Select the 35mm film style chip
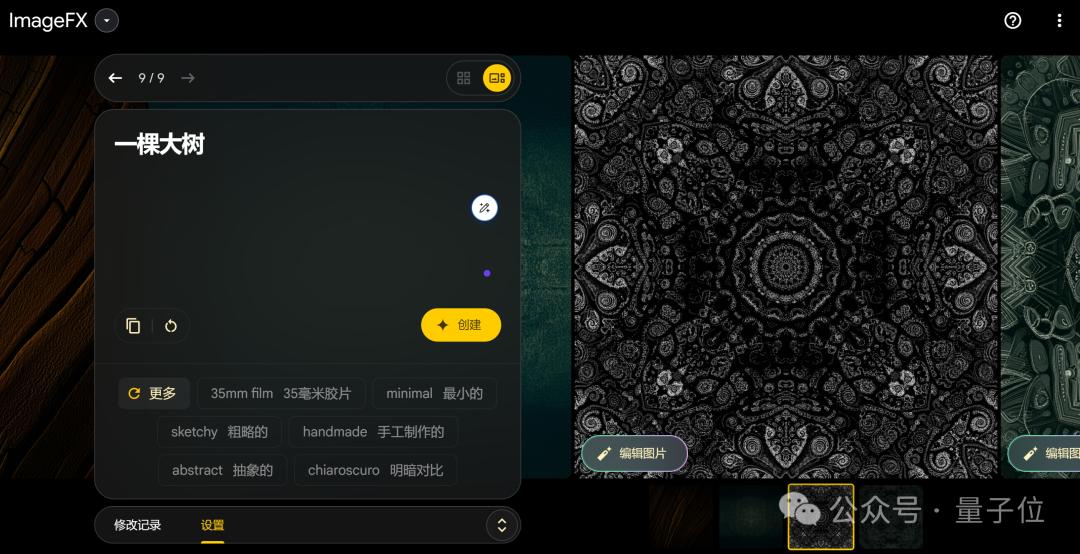Viewport: 1080px width, 554px height. [281, 394]
